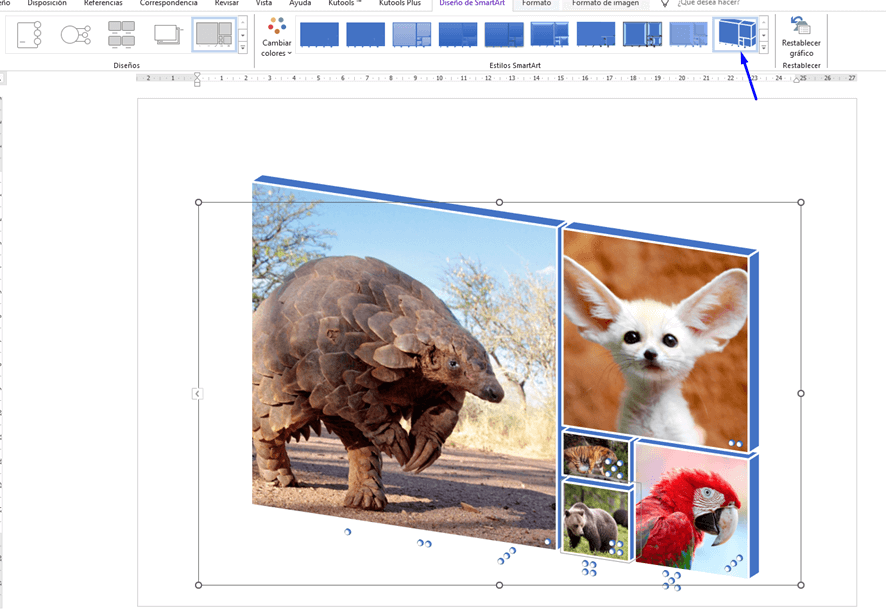The height and width of the screenshot is (615, 886).
Task: Select the fourth layout in Diseños gallery
Action: (168, 34)
